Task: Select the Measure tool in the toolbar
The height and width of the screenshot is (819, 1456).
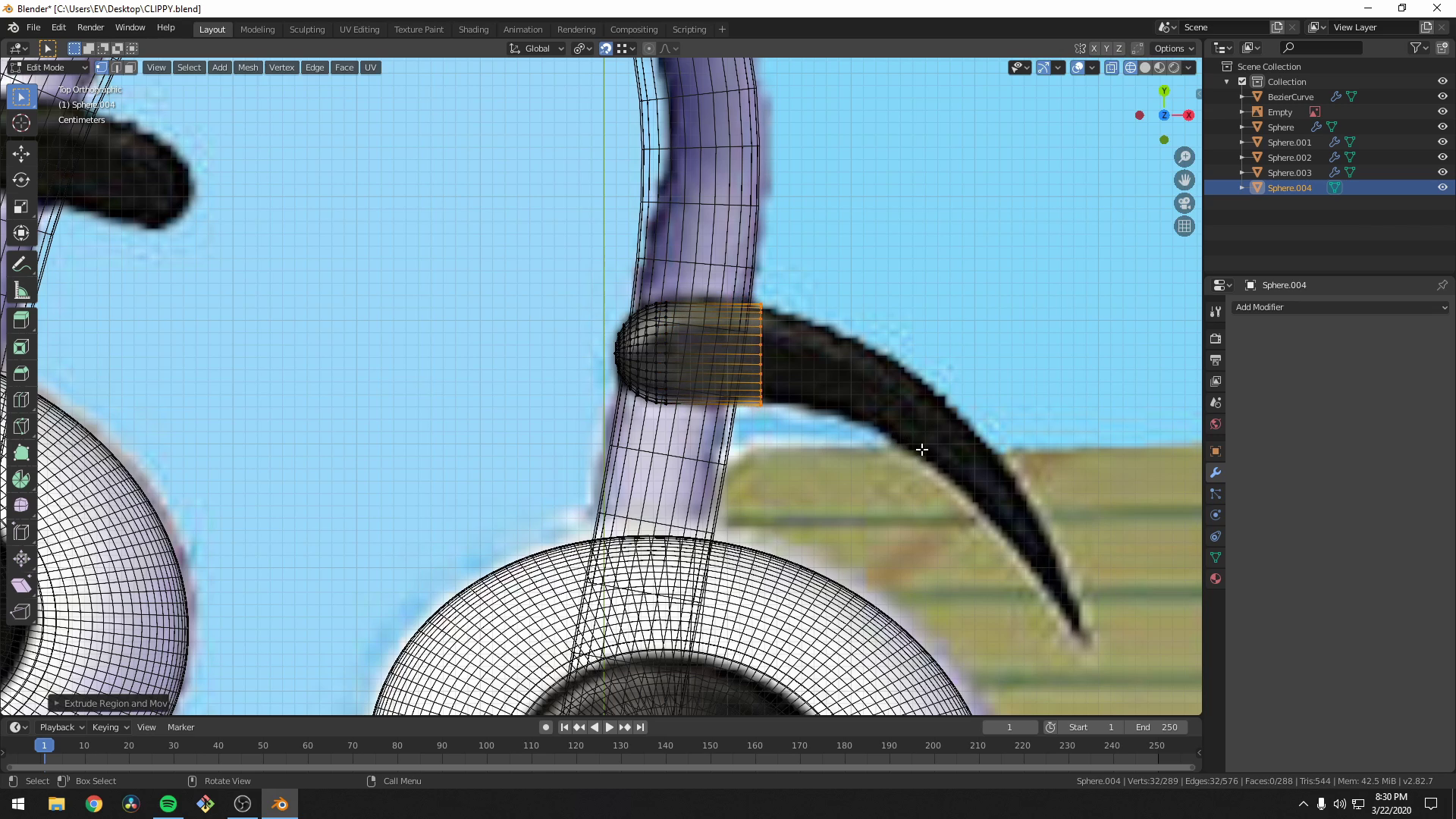Action: [20, 290]
